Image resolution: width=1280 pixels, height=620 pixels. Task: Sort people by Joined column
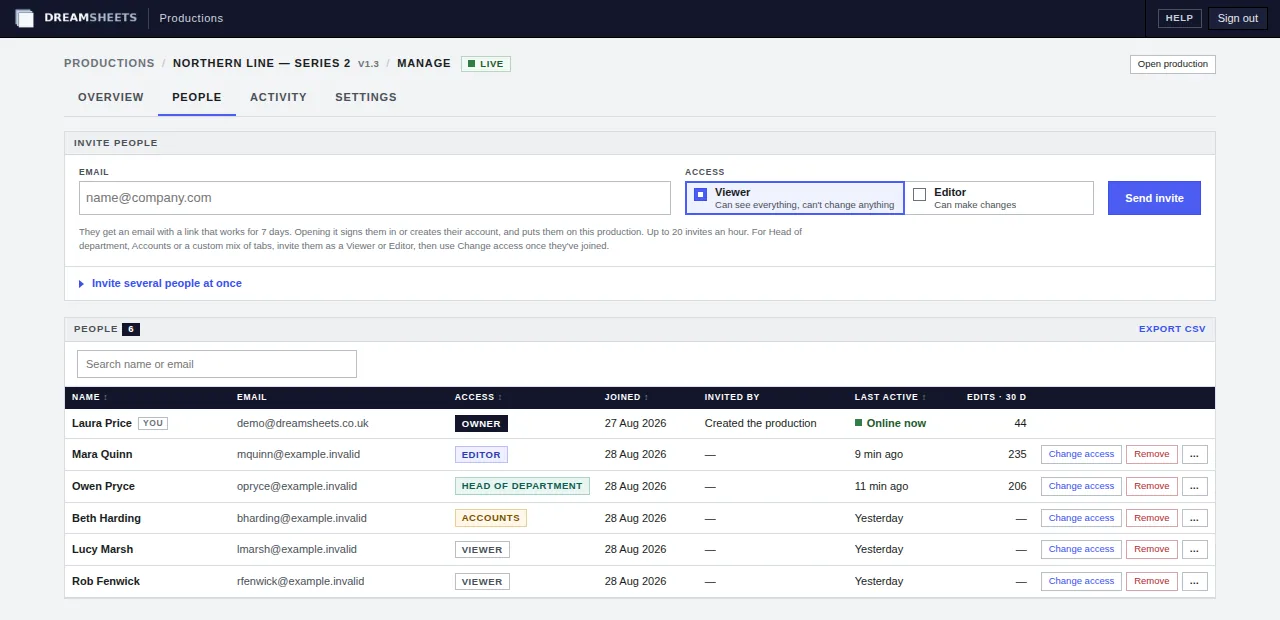tap(626, 397)
